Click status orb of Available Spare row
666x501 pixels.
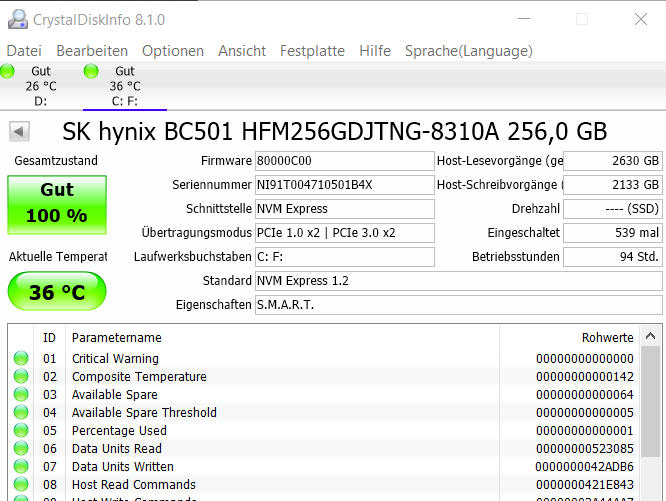(21, 394)
